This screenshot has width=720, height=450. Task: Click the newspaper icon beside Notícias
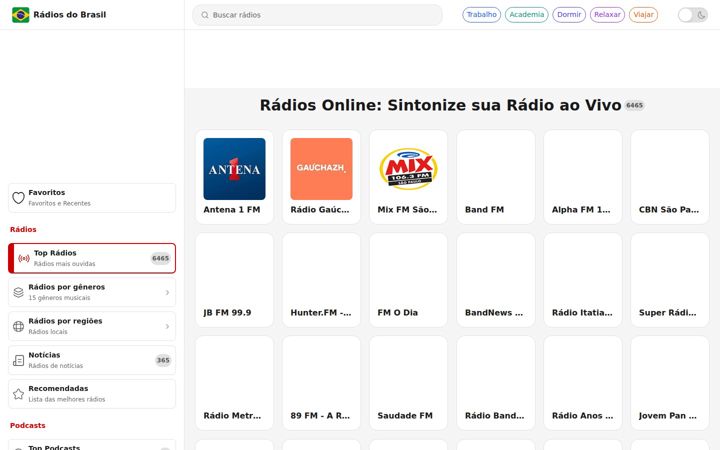point(18,360)
